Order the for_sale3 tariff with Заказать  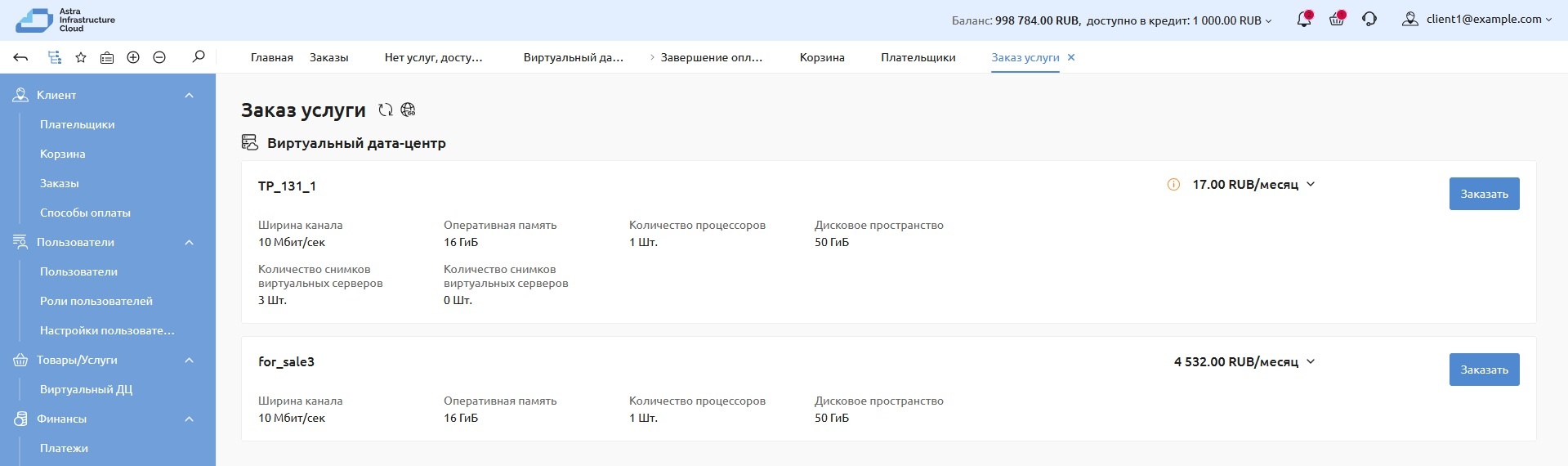tap(1484, 370)
